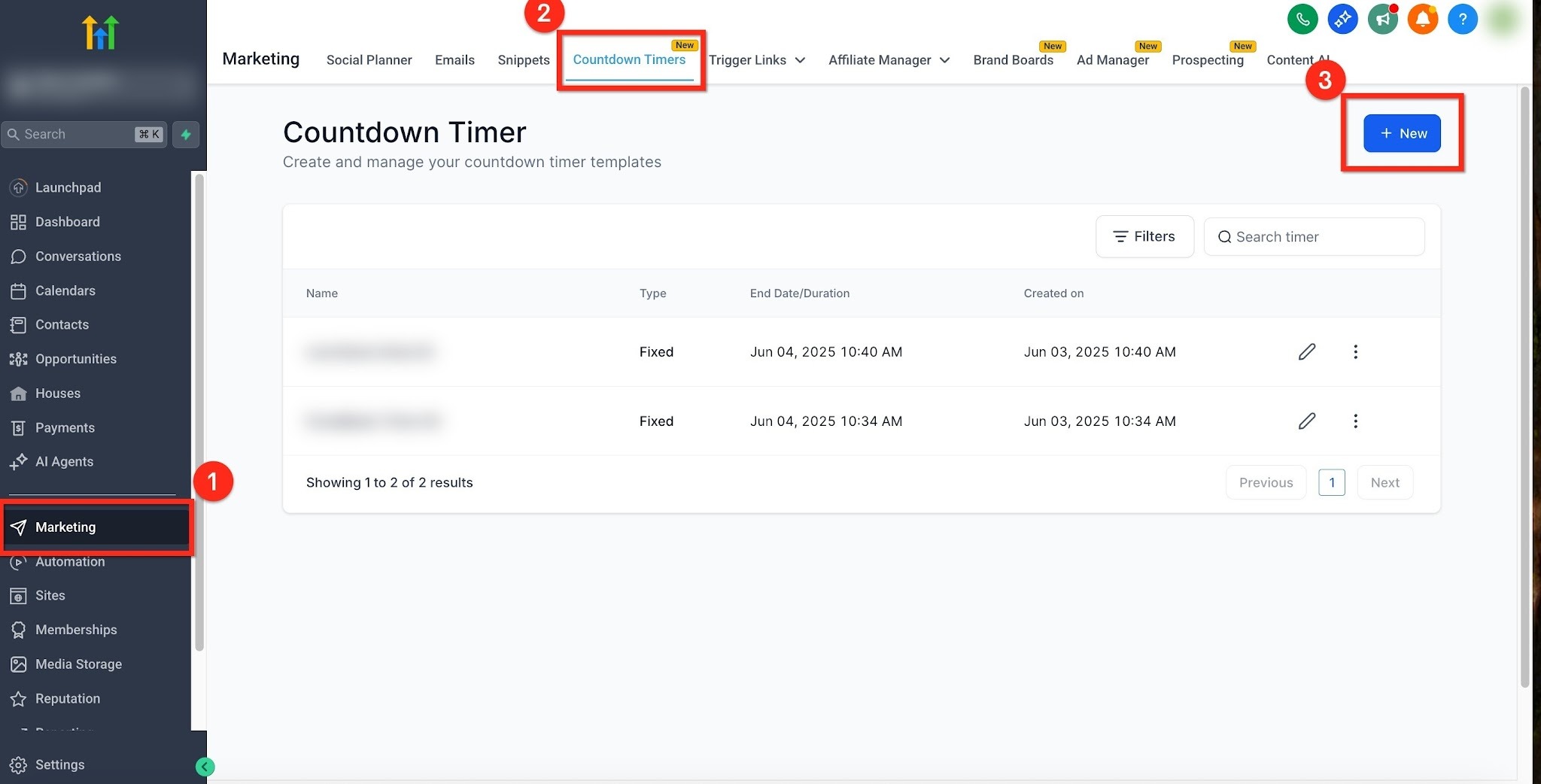Click the green lightning quick actions icon

coord(186,134)
